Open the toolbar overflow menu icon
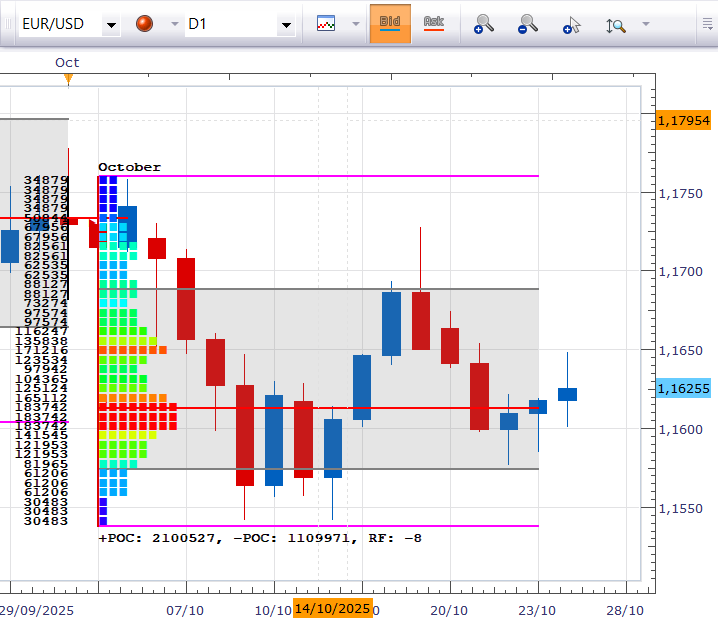The image size is (718, 619). click(x=707, y=24)
